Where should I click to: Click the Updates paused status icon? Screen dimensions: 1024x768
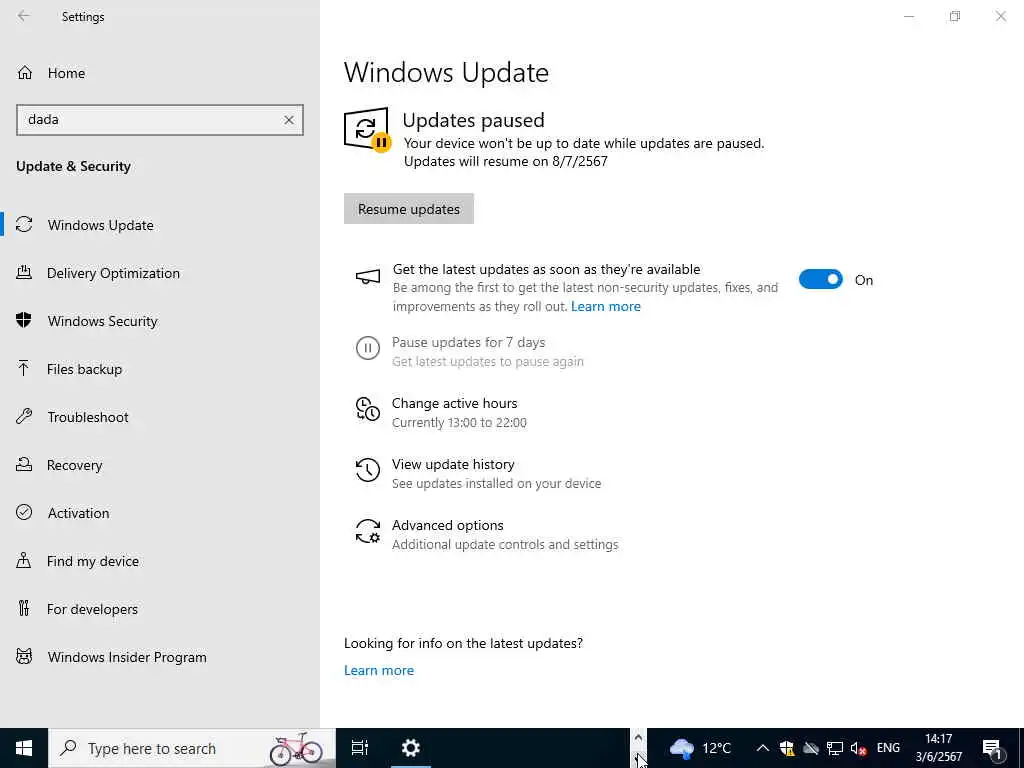tap(368, 129)
